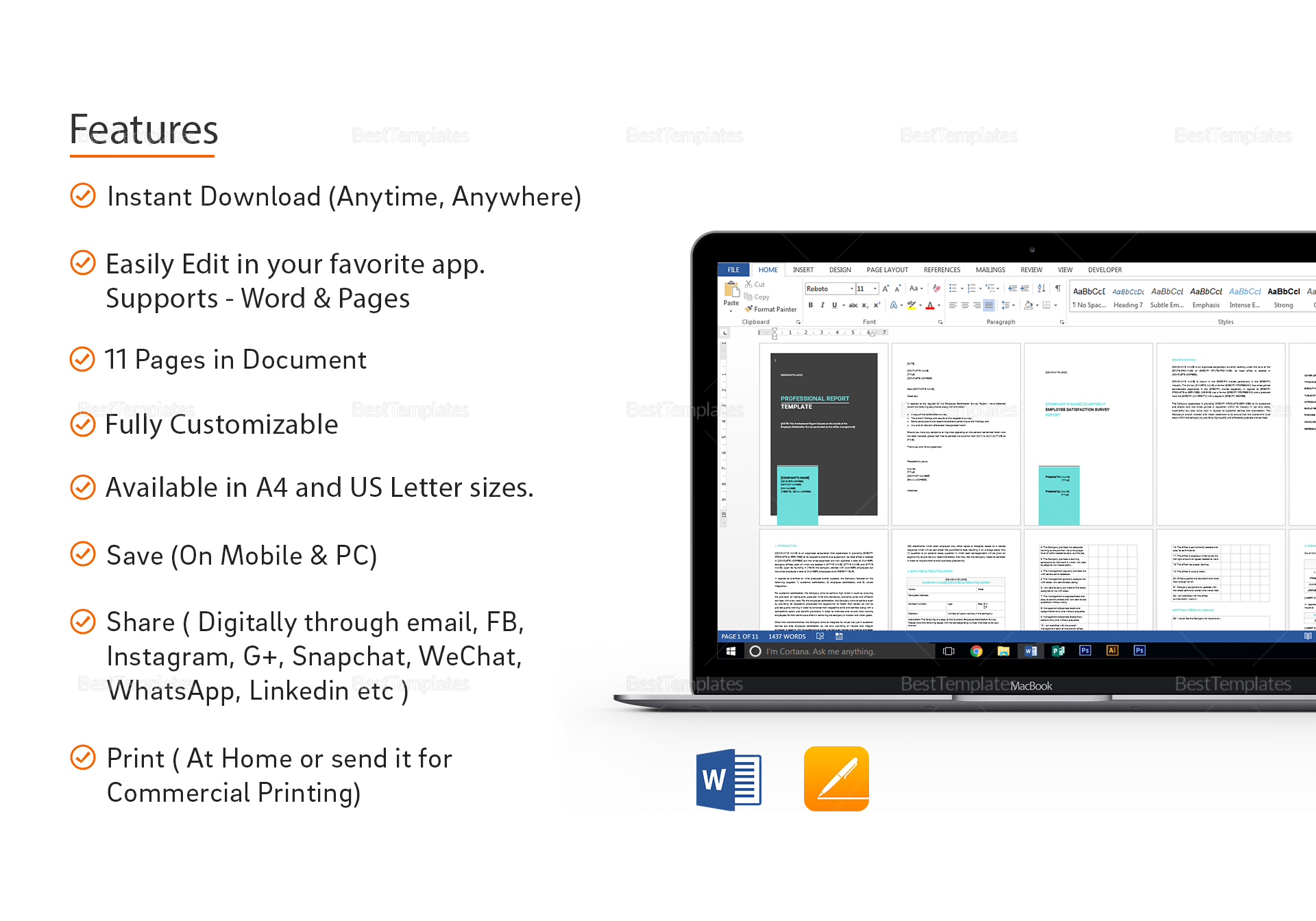
Task: Click the Cut icon in Clipboard
Action: coord(747,285)
